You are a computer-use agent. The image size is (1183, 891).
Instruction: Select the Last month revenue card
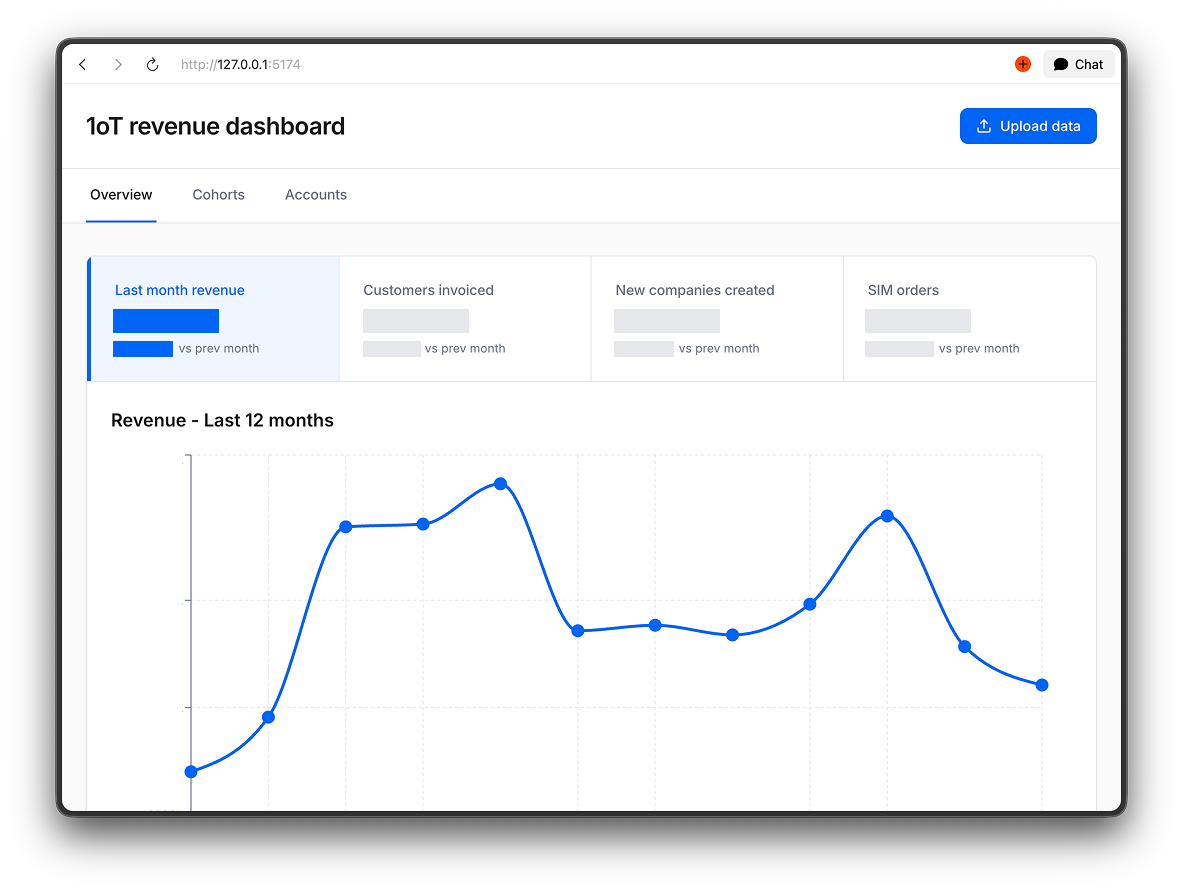213,318
